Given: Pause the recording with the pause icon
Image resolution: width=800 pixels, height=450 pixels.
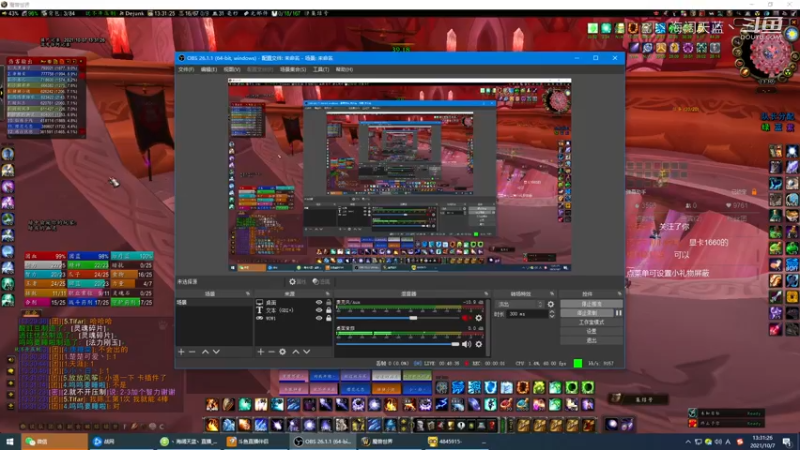Looking at the screenshot, I should click(x=618, y=313).
